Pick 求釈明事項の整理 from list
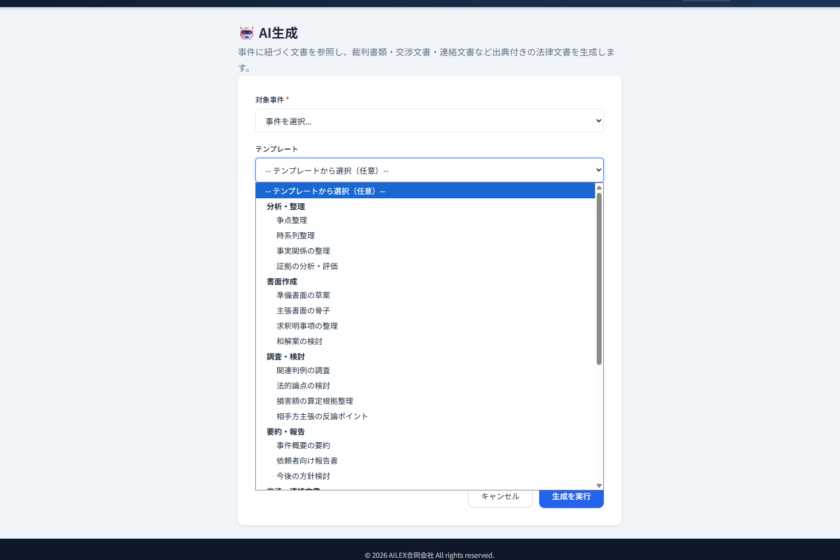The height and width of the screenshot is (560, 840). pos(307,326)
